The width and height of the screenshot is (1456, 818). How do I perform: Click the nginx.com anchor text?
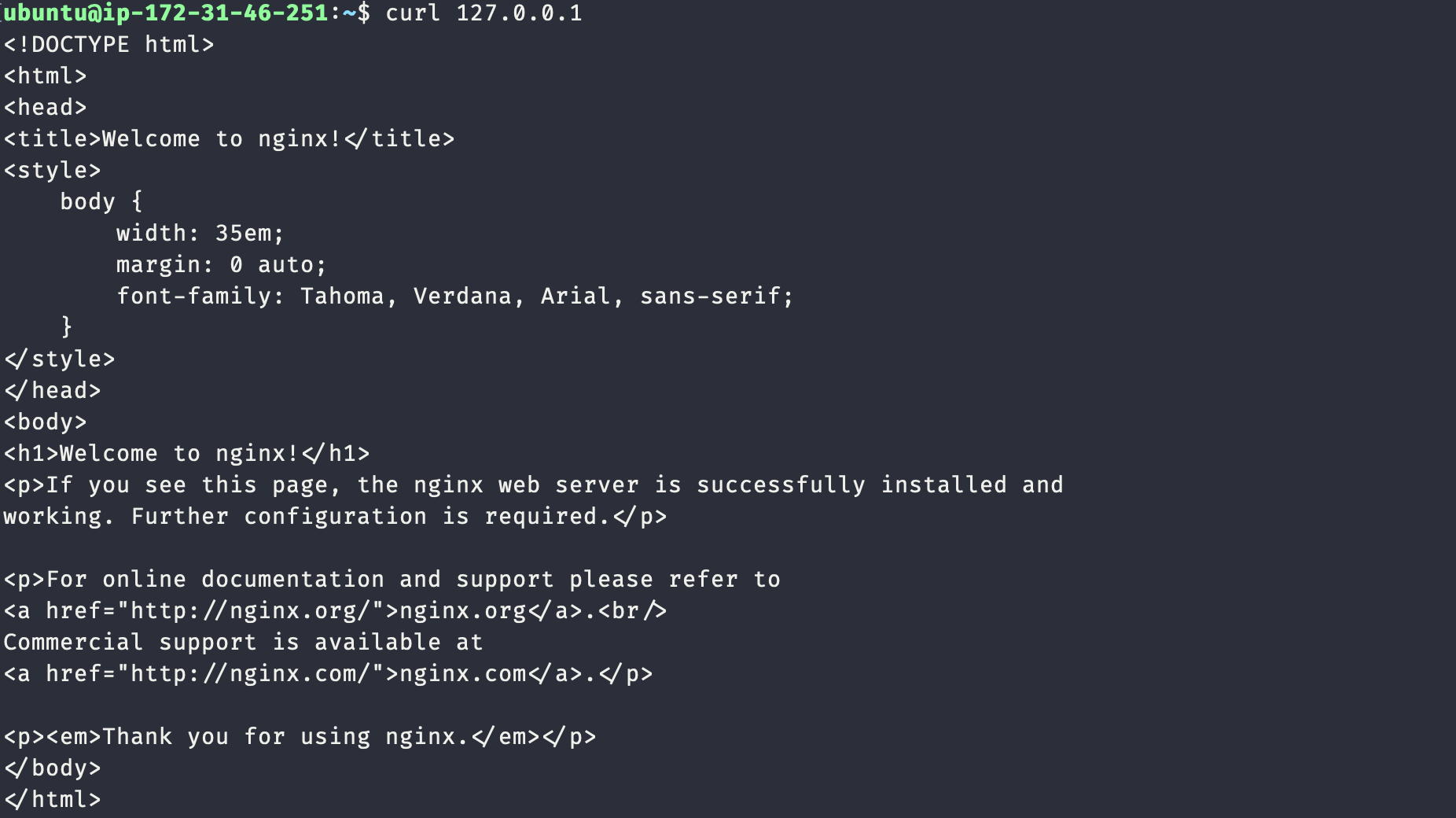point(462,674)
